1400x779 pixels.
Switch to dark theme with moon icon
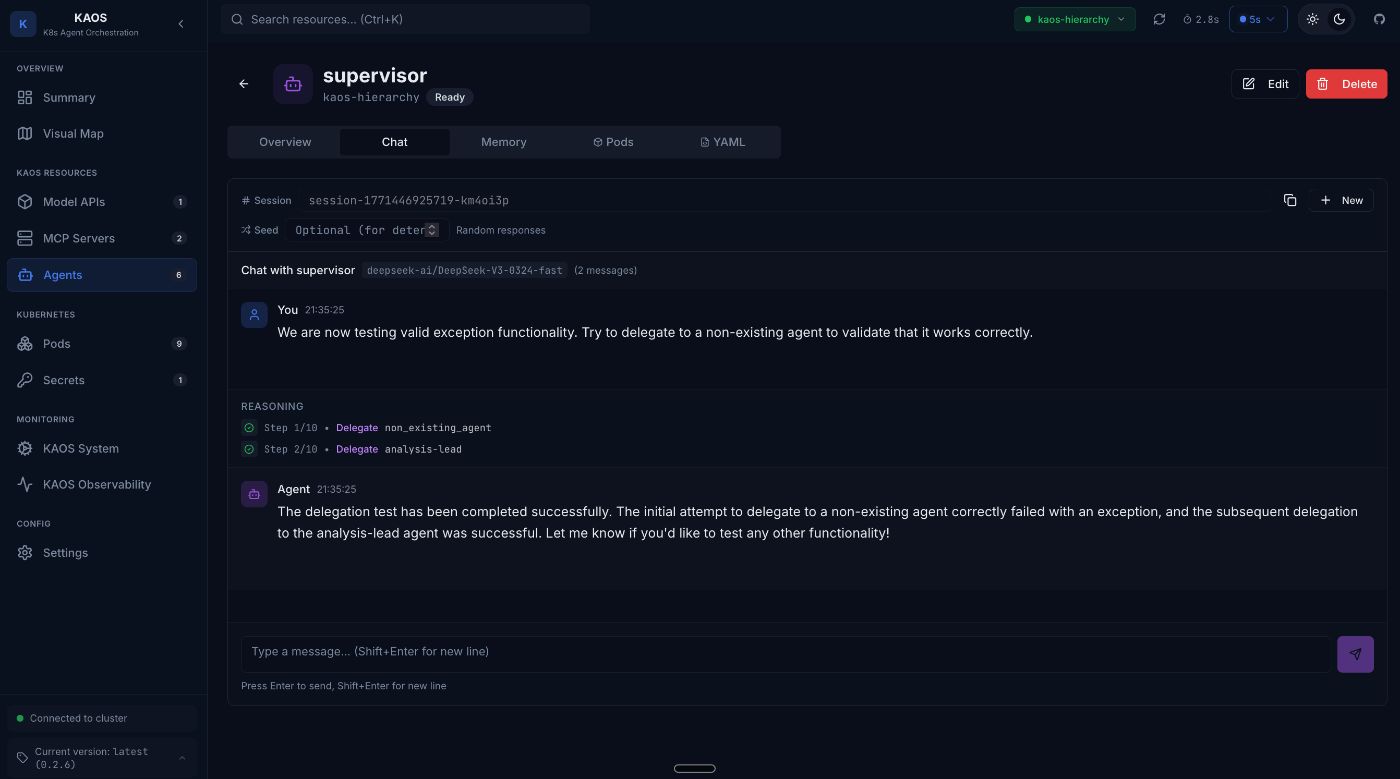click(x=1339, y=19)
